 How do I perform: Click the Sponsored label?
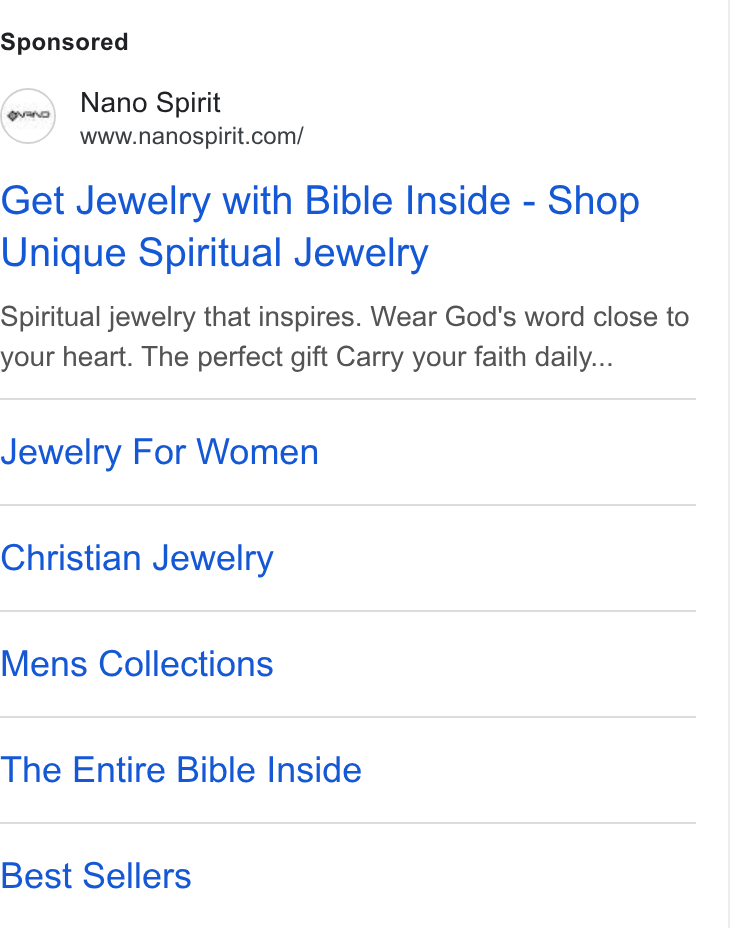point(64,42)
